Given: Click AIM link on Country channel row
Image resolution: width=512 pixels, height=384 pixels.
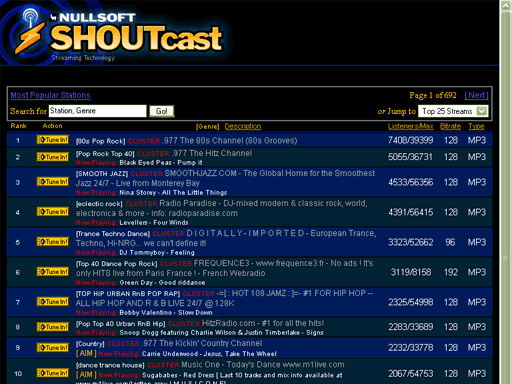Looking at the screenshot, I should coord(86,353).
